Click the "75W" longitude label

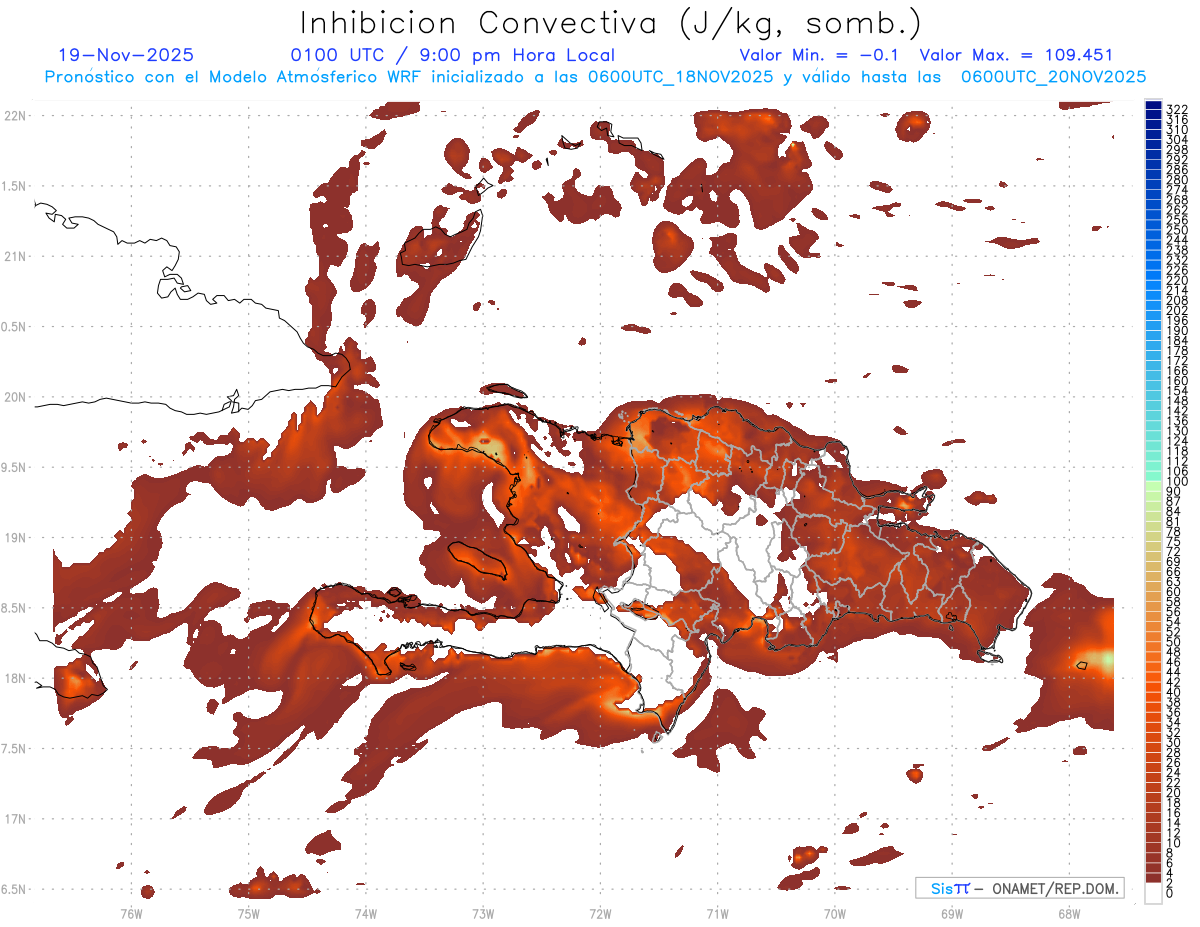[x=248, y=913]
